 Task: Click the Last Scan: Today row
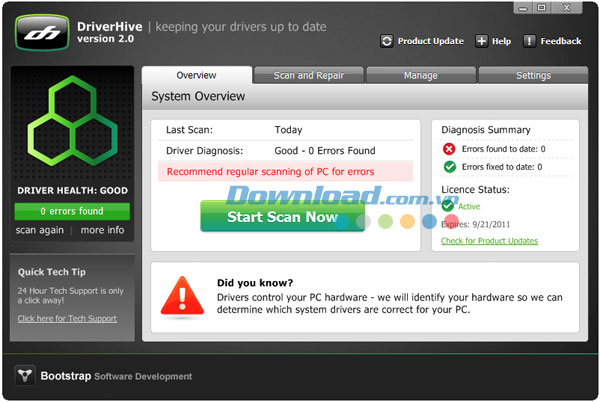(286, 130)
